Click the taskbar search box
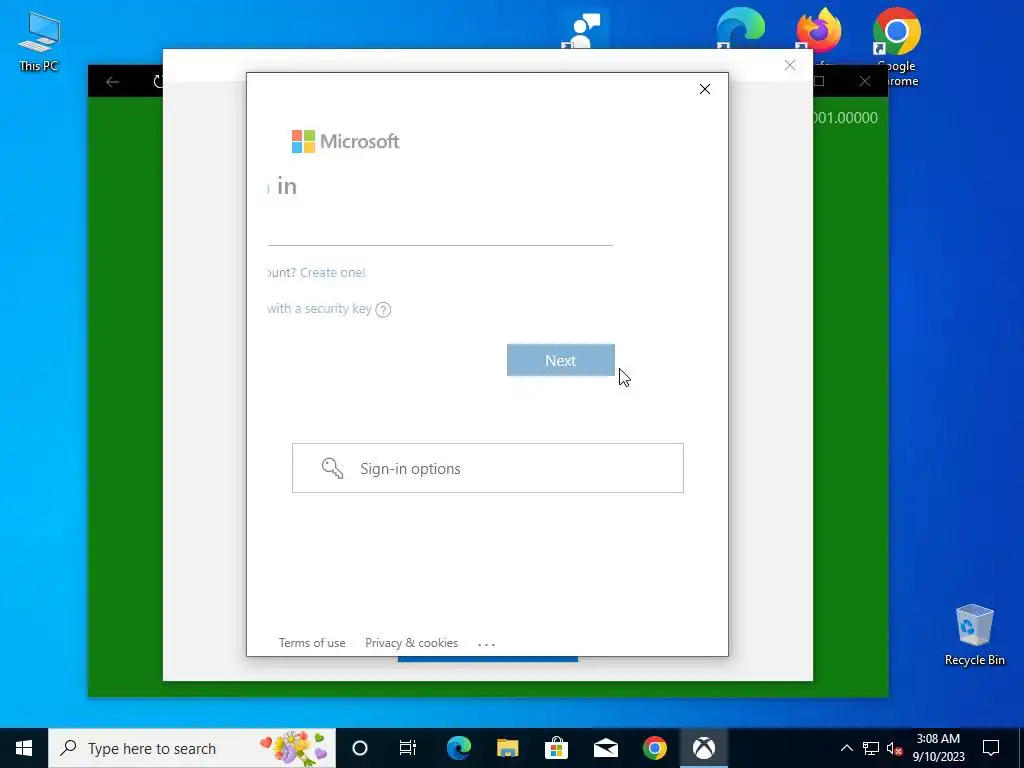 coord(192,748)
